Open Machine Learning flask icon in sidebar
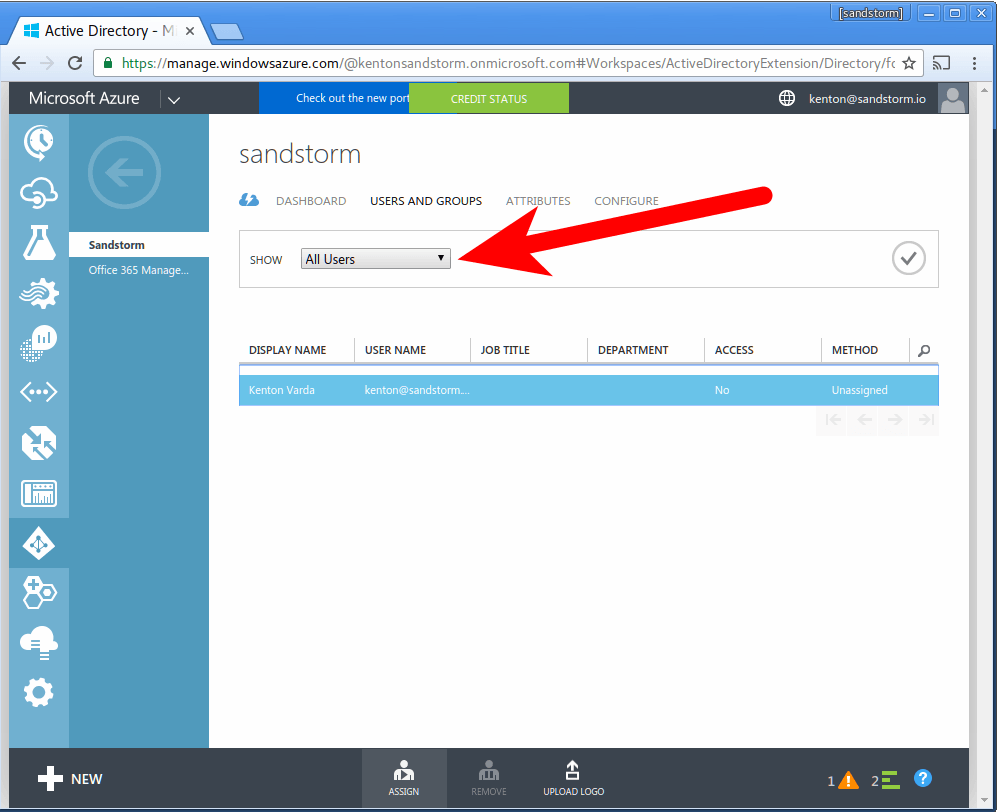The image size is (1001, 812). (39, 243)
